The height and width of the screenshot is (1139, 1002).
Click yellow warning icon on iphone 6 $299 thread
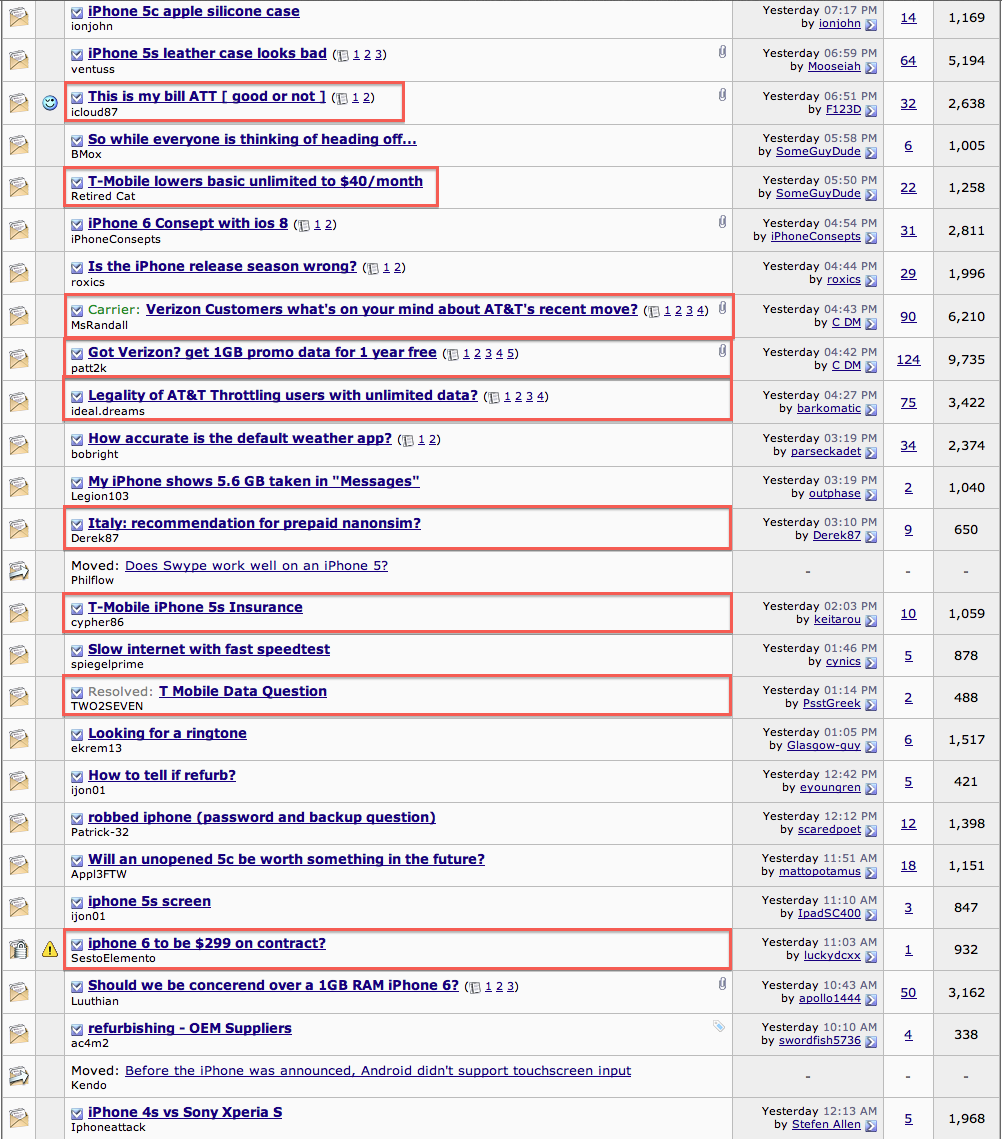coord(49,949)
